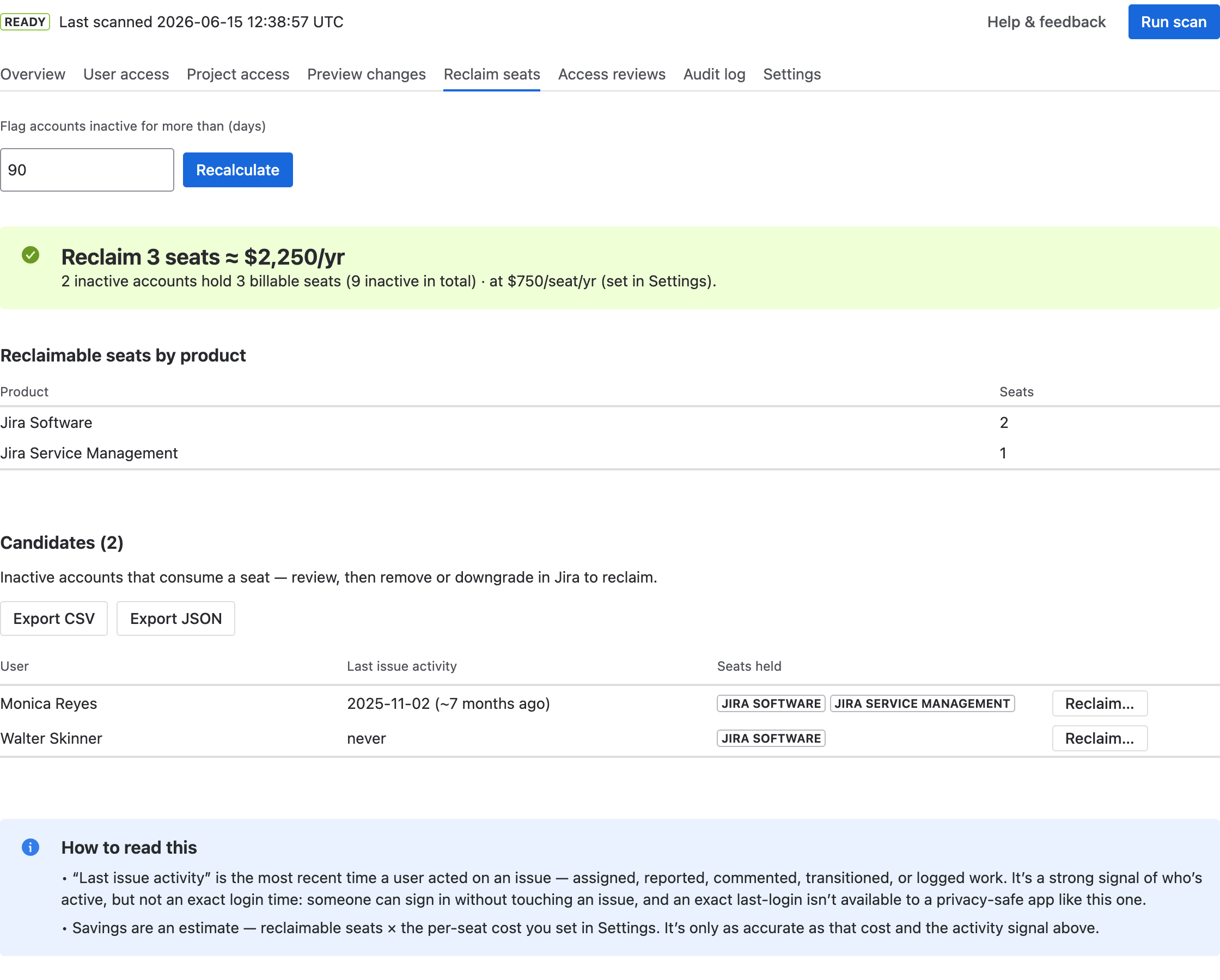
Task: Click the 'How to read this' heading
Action: [129, 847]
